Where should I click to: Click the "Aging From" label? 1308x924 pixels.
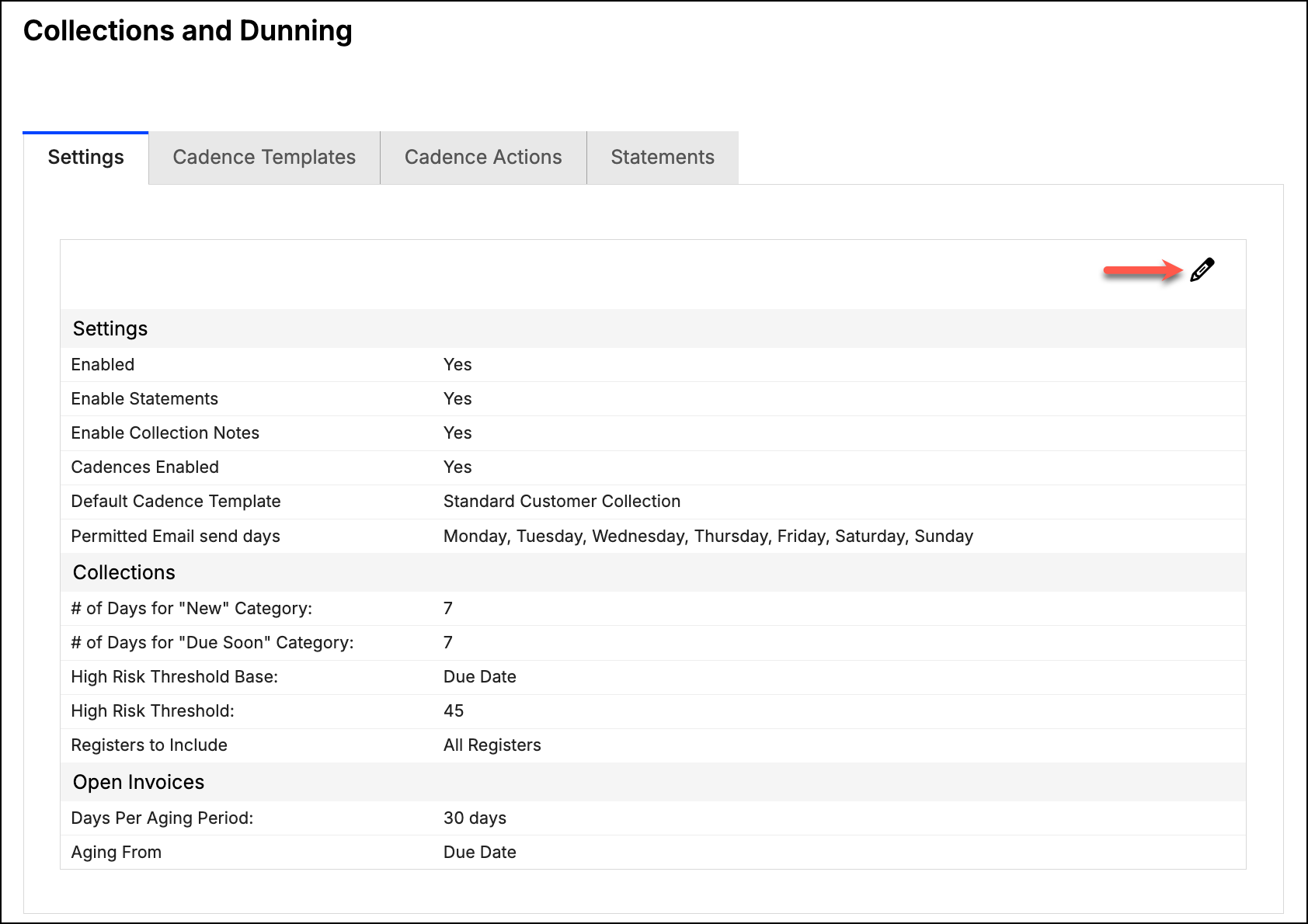pyautogui.click(x=117, y=852)
